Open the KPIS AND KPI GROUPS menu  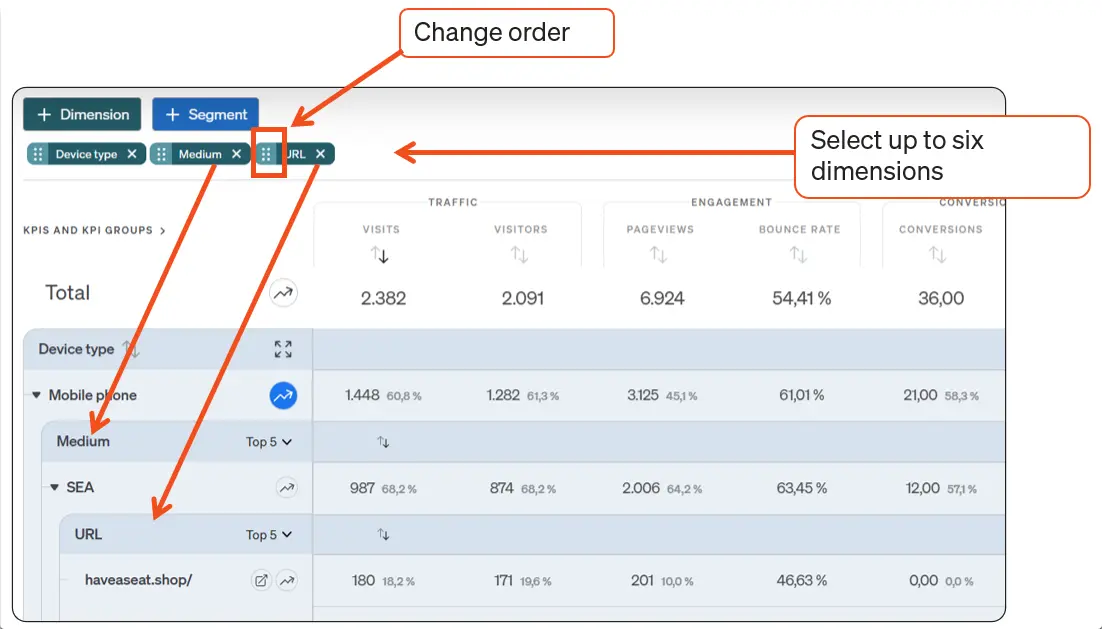point(86,229)
